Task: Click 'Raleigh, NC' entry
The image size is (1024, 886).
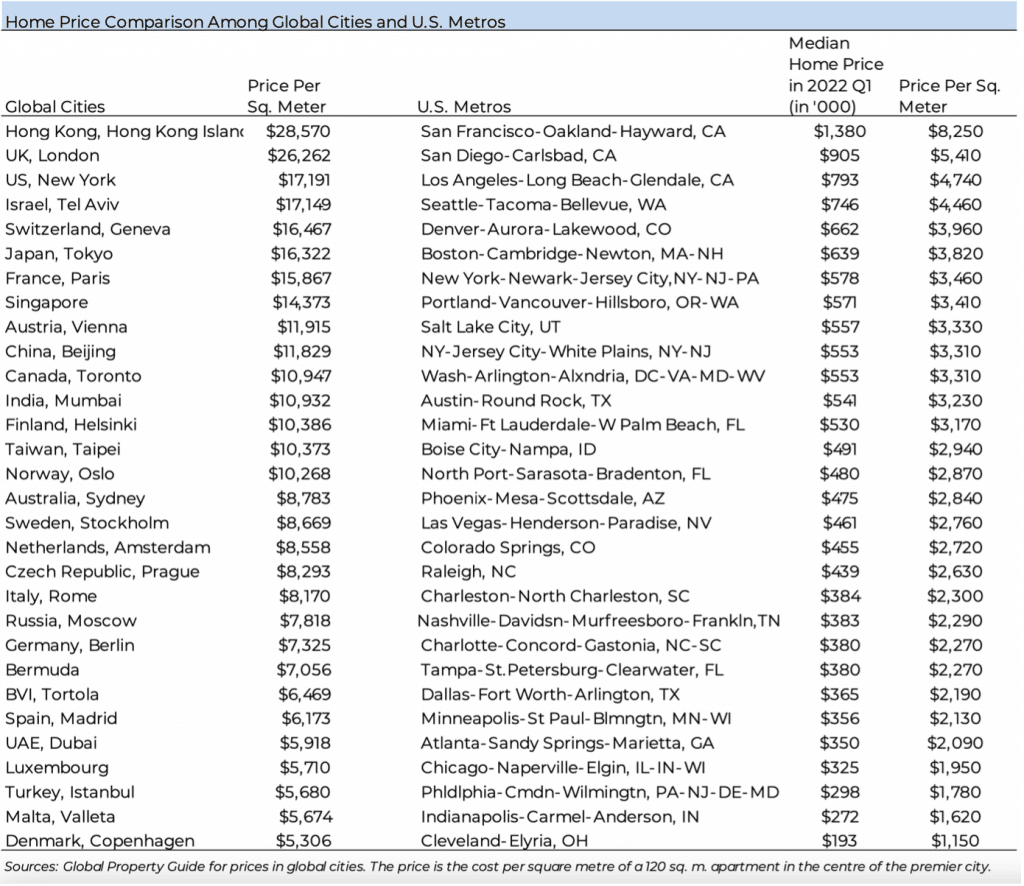Action: 468,572
